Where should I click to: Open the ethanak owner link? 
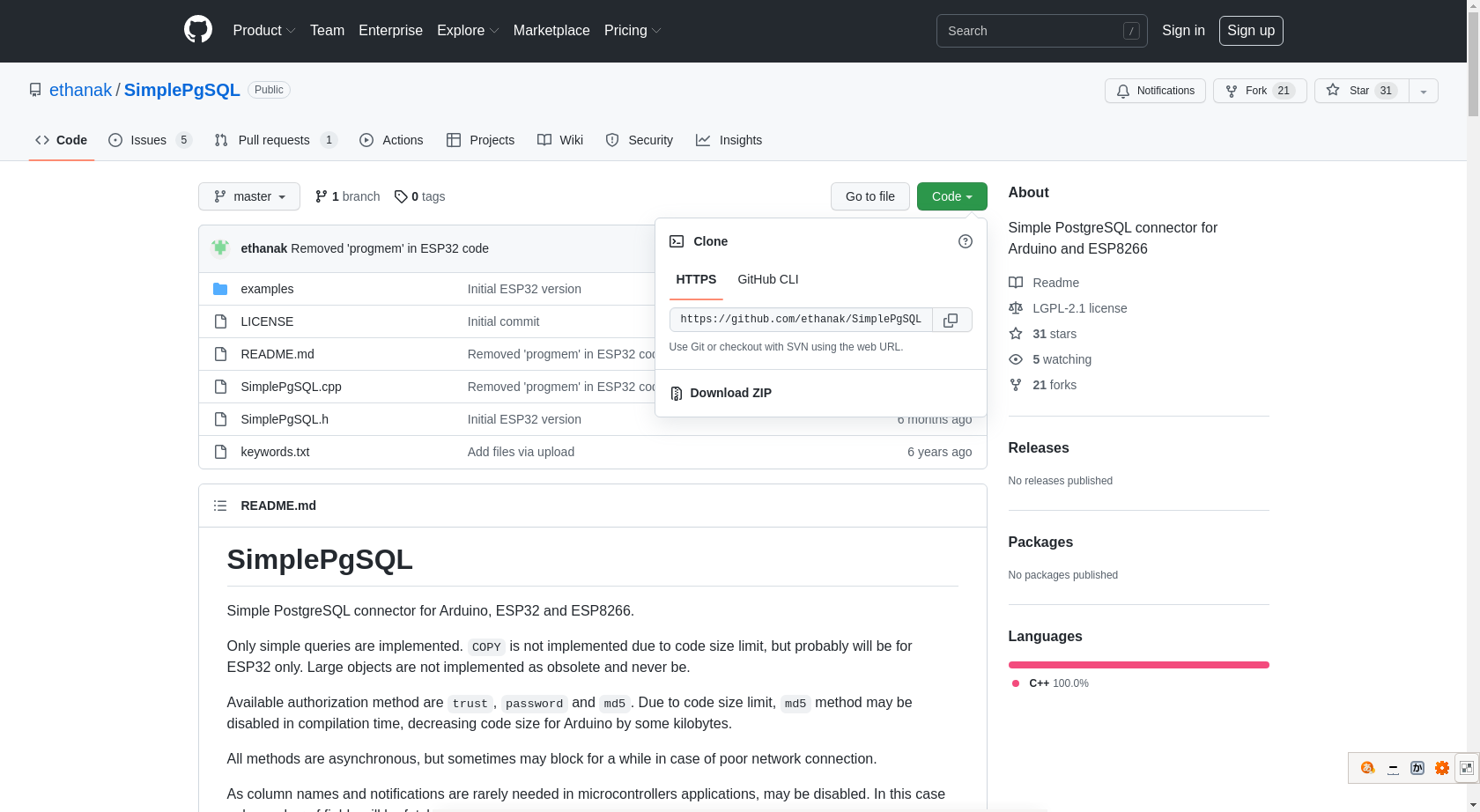coord(81,90)
